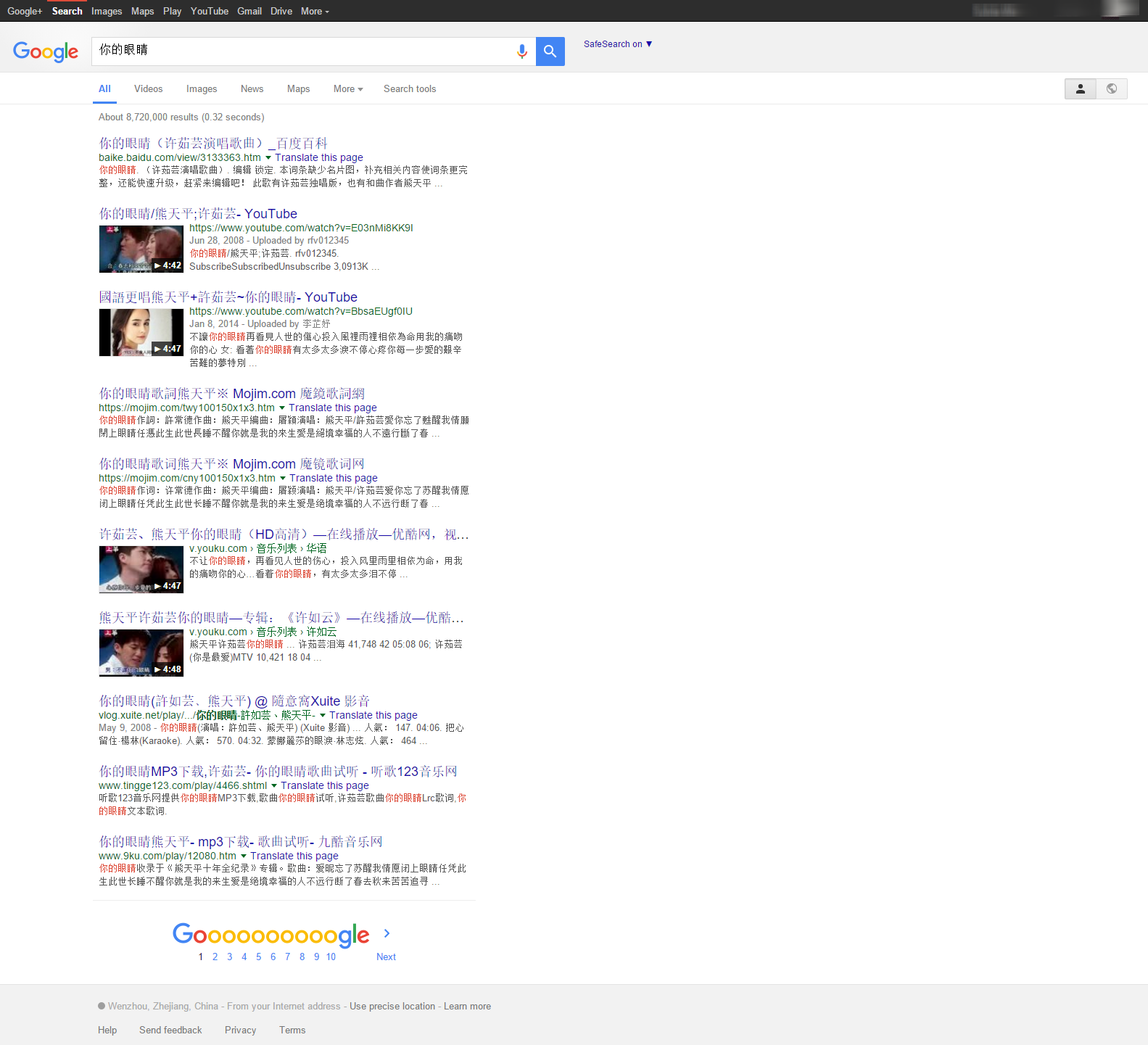The height and width of the screenshot is (1045, 1148).
Task: Open the first Mojim.com 魔鏡歌詞網 result
Action: [232, 393]
